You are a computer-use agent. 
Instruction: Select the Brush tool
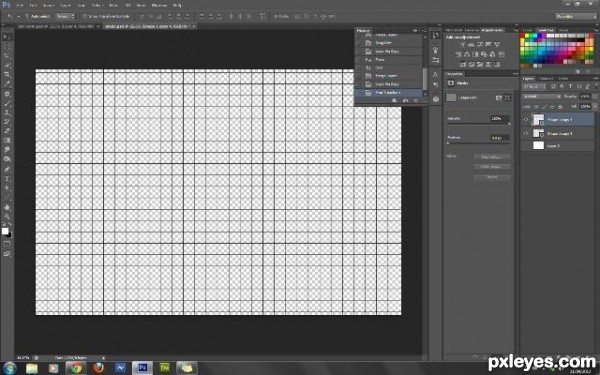tap(7, 103)
